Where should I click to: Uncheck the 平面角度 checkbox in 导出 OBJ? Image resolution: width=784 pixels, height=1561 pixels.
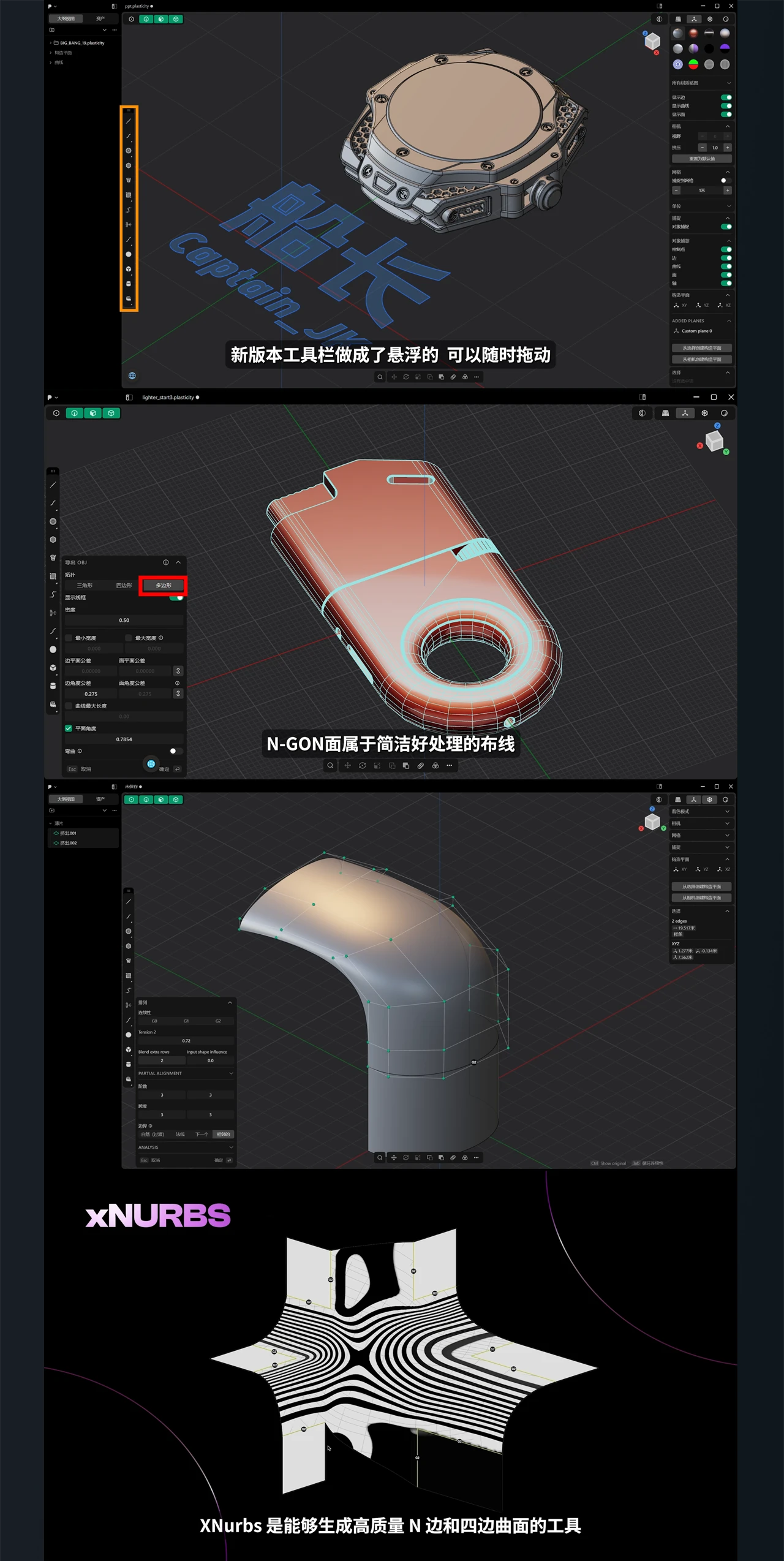click(69, 728)
